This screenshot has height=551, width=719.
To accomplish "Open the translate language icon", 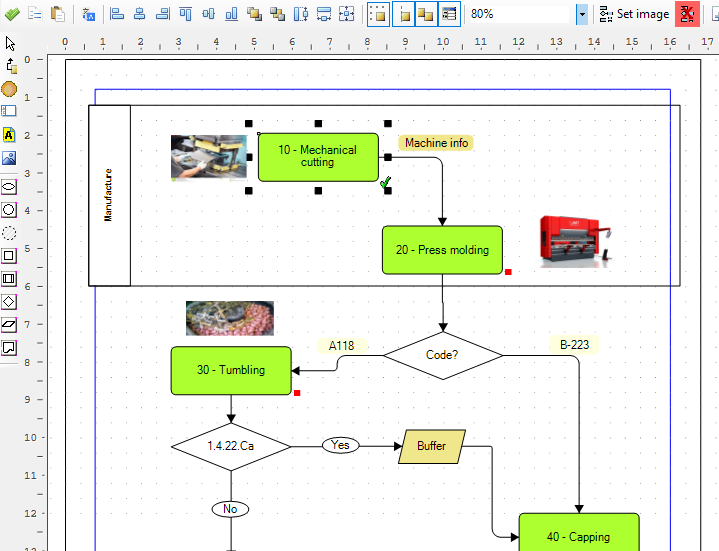I will coord(88,14).
